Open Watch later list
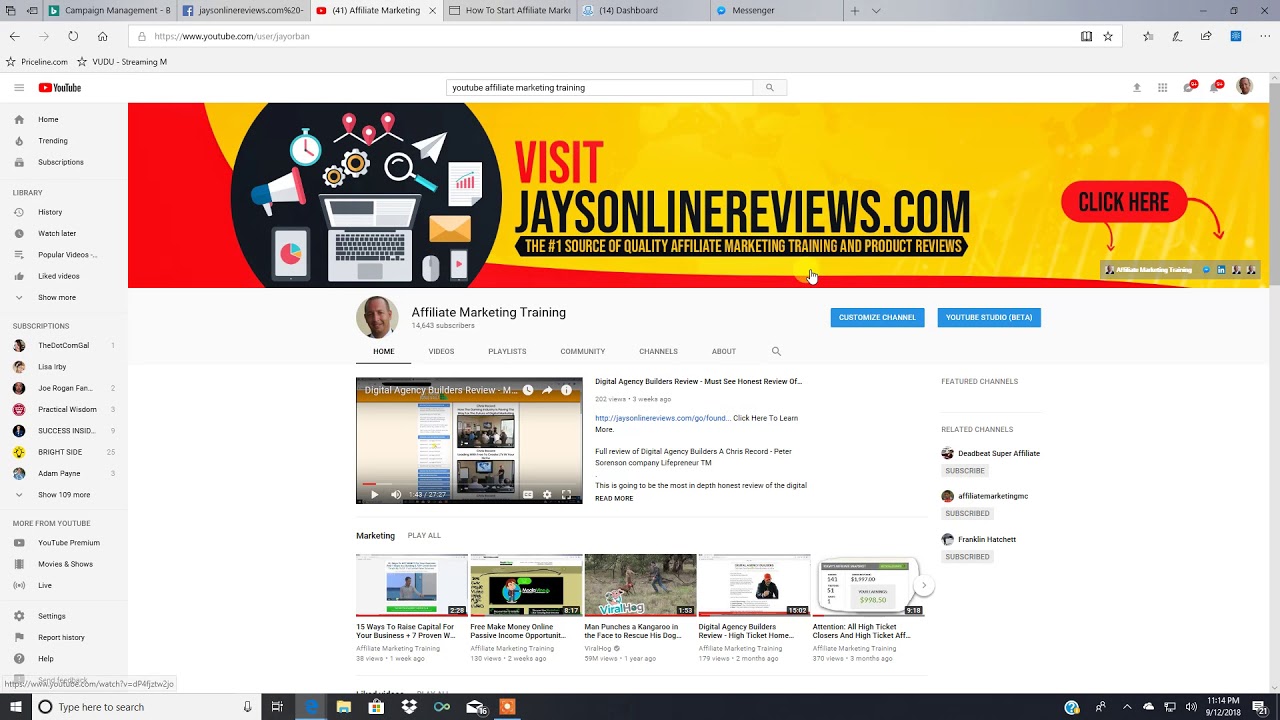The width and height of the screenshot is (1280, 720). coord(64,233)
